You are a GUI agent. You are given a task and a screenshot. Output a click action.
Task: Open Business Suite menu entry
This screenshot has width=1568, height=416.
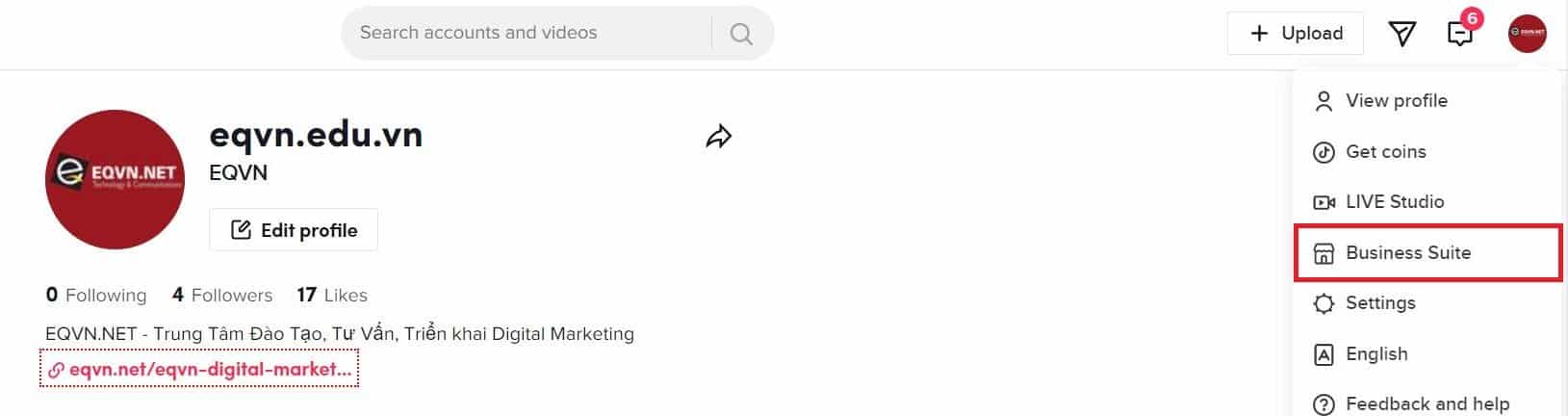pos(1408,253)
